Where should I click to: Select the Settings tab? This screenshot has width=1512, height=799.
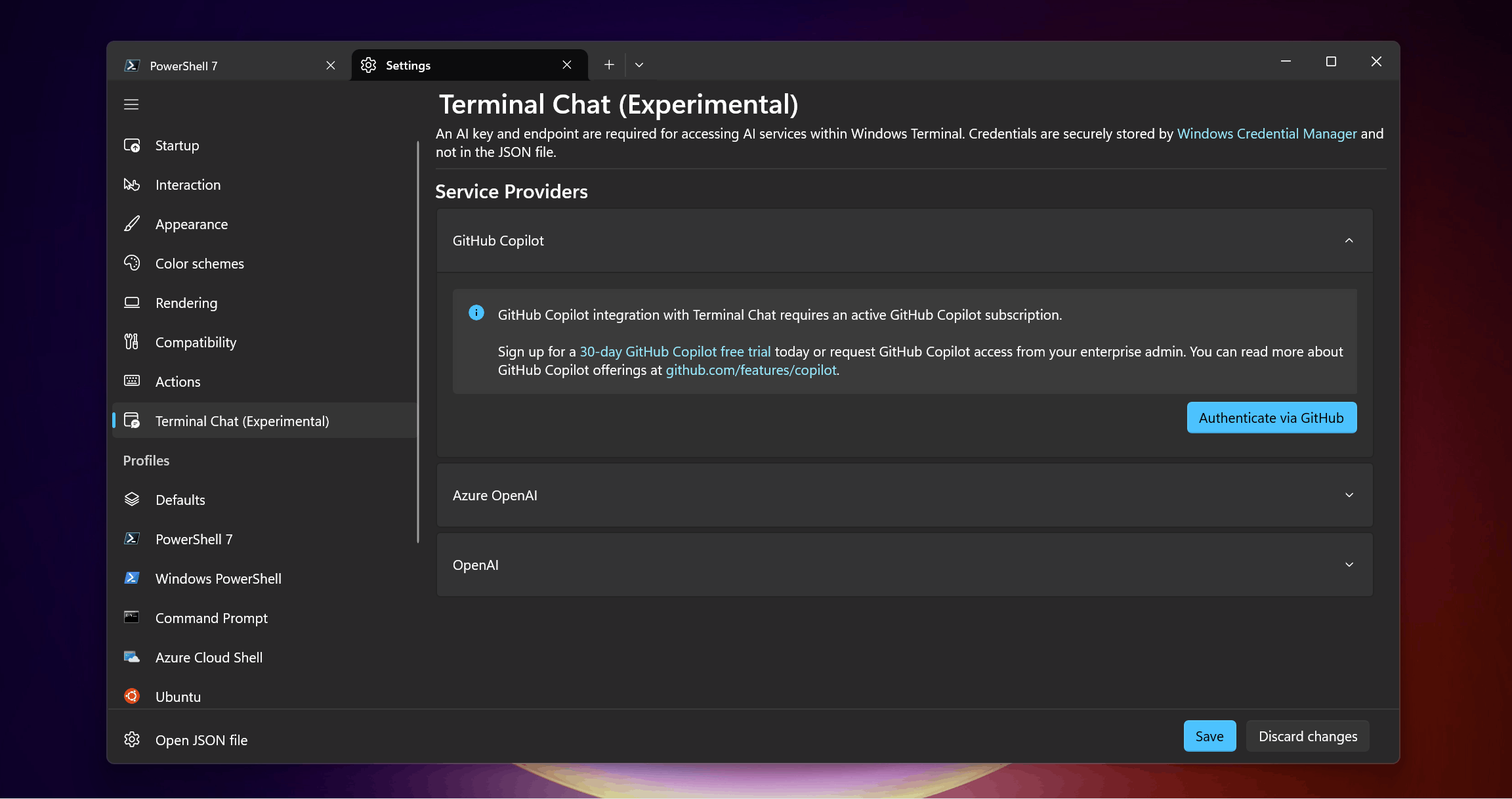coord(408,65)
